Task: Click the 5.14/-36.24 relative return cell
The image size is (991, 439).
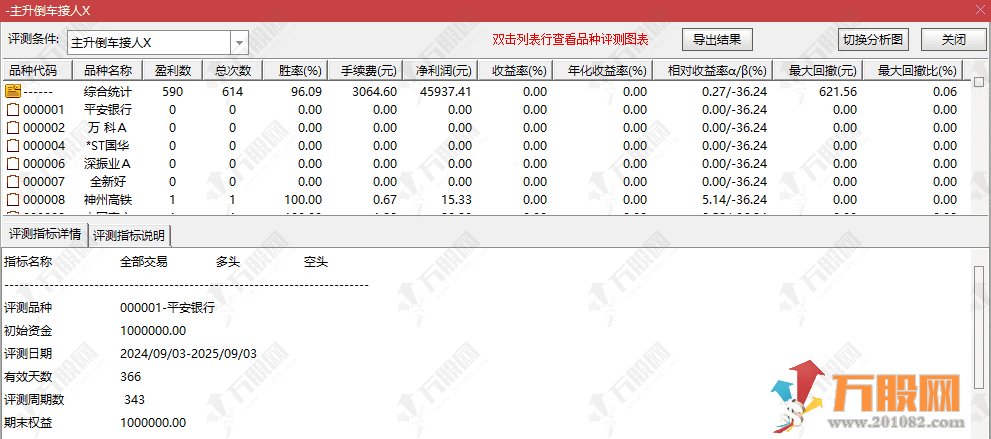Action: (x=734, y=200)
